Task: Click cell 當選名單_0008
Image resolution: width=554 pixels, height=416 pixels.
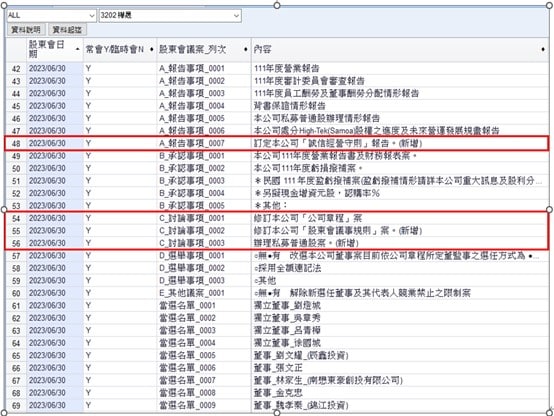Action: click(x=204, y=393)
